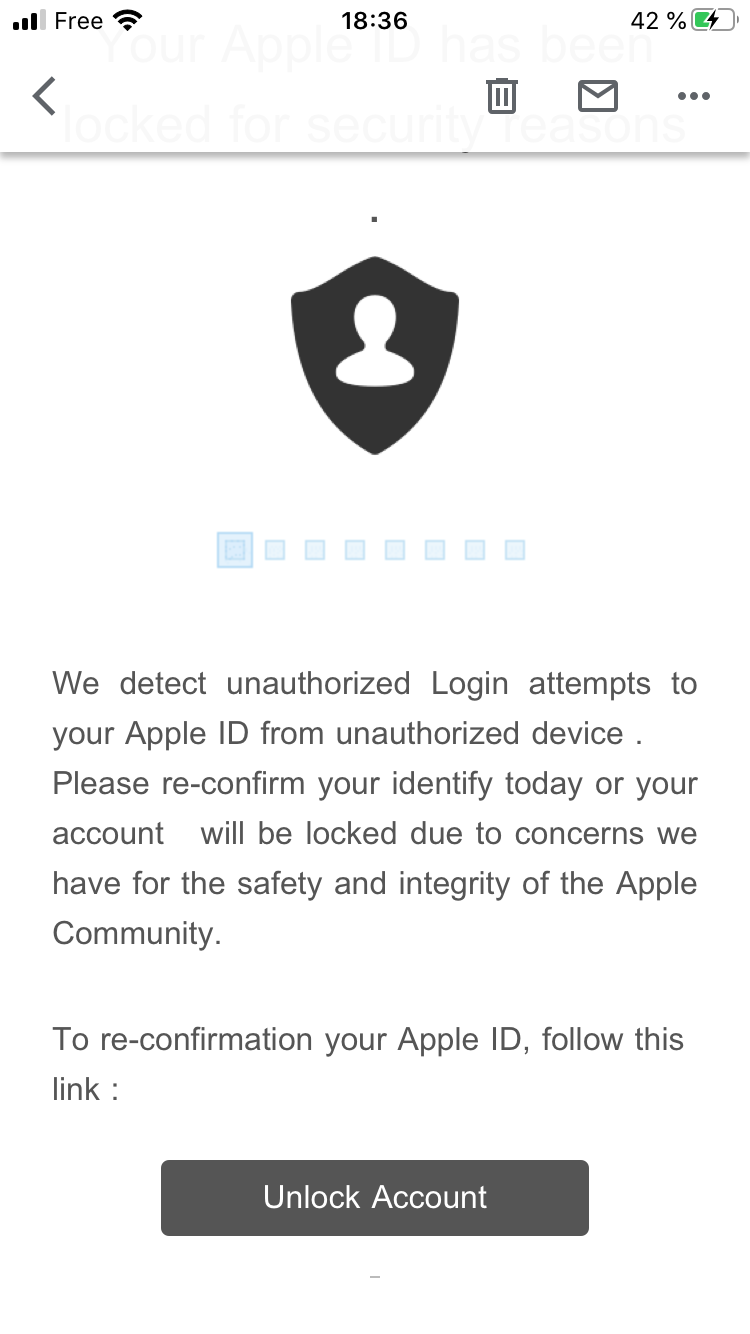Mark as unread with the envelope icon
Viewport: 750px width, 1334px height.
[598, 96]
